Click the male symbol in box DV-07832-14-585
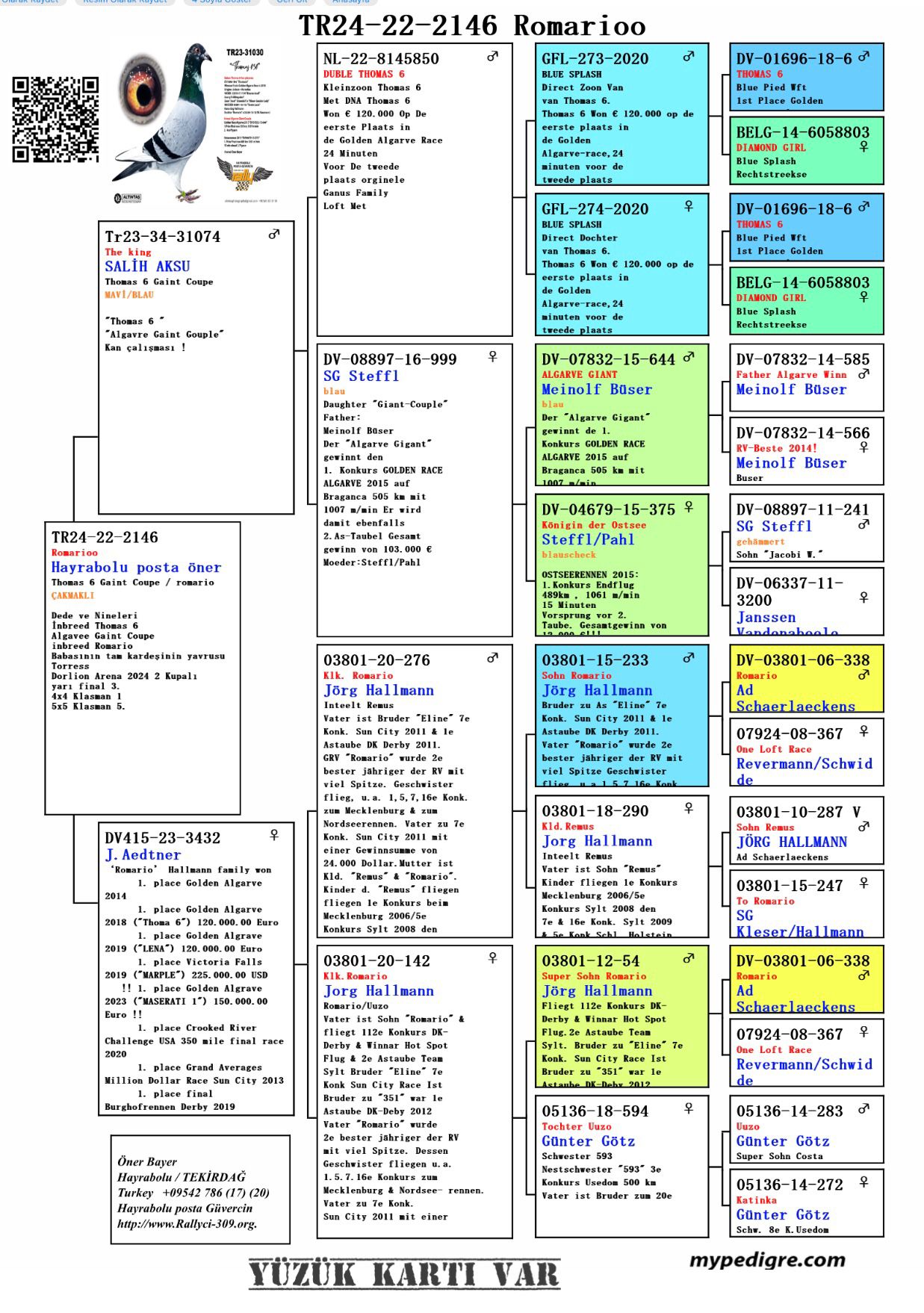The width and height of the screenshot is (924, 1313). pyautogui.click(x=863, y=373)
